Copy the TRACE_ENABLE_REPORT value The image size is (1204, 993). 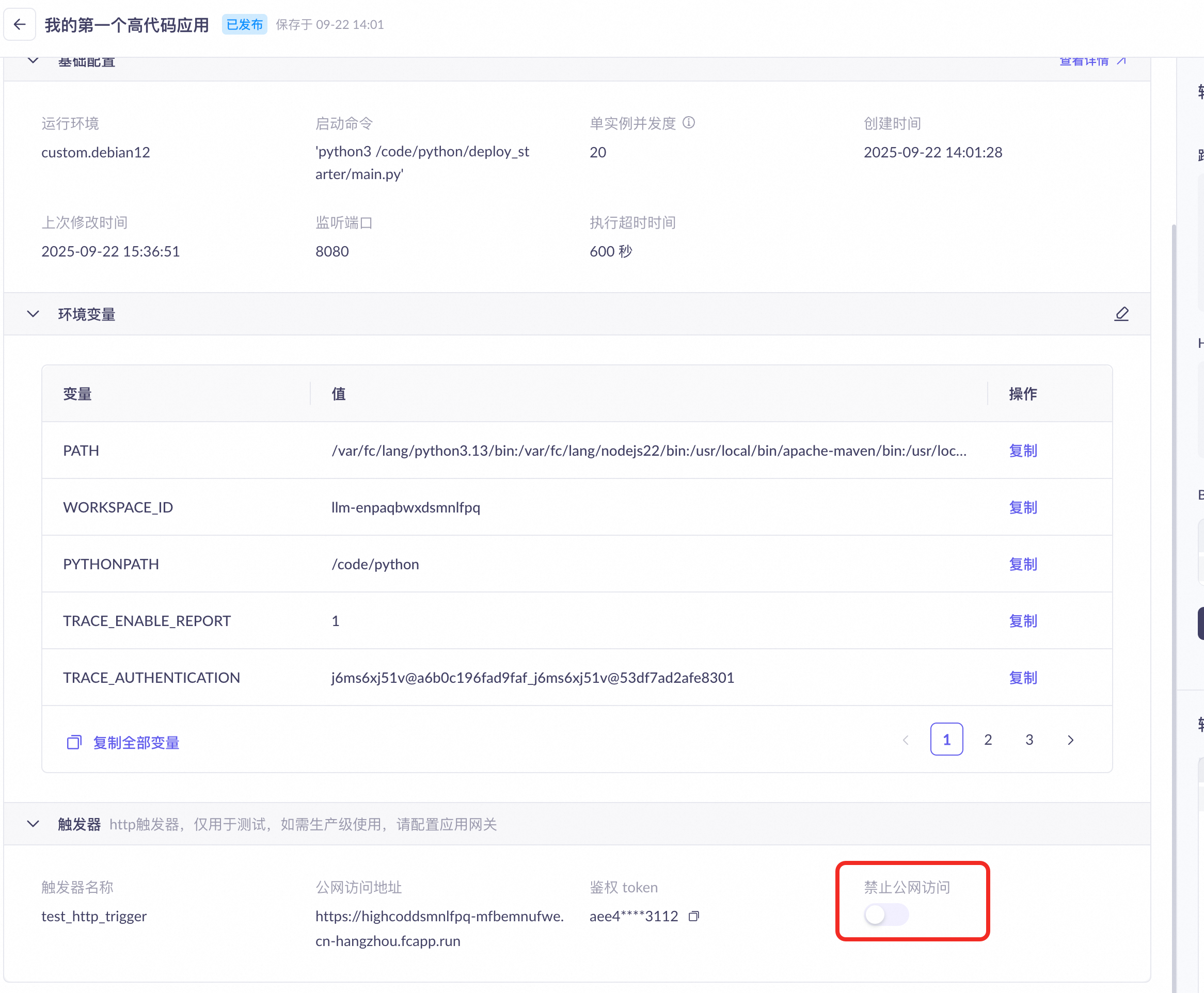point(1023,620)
